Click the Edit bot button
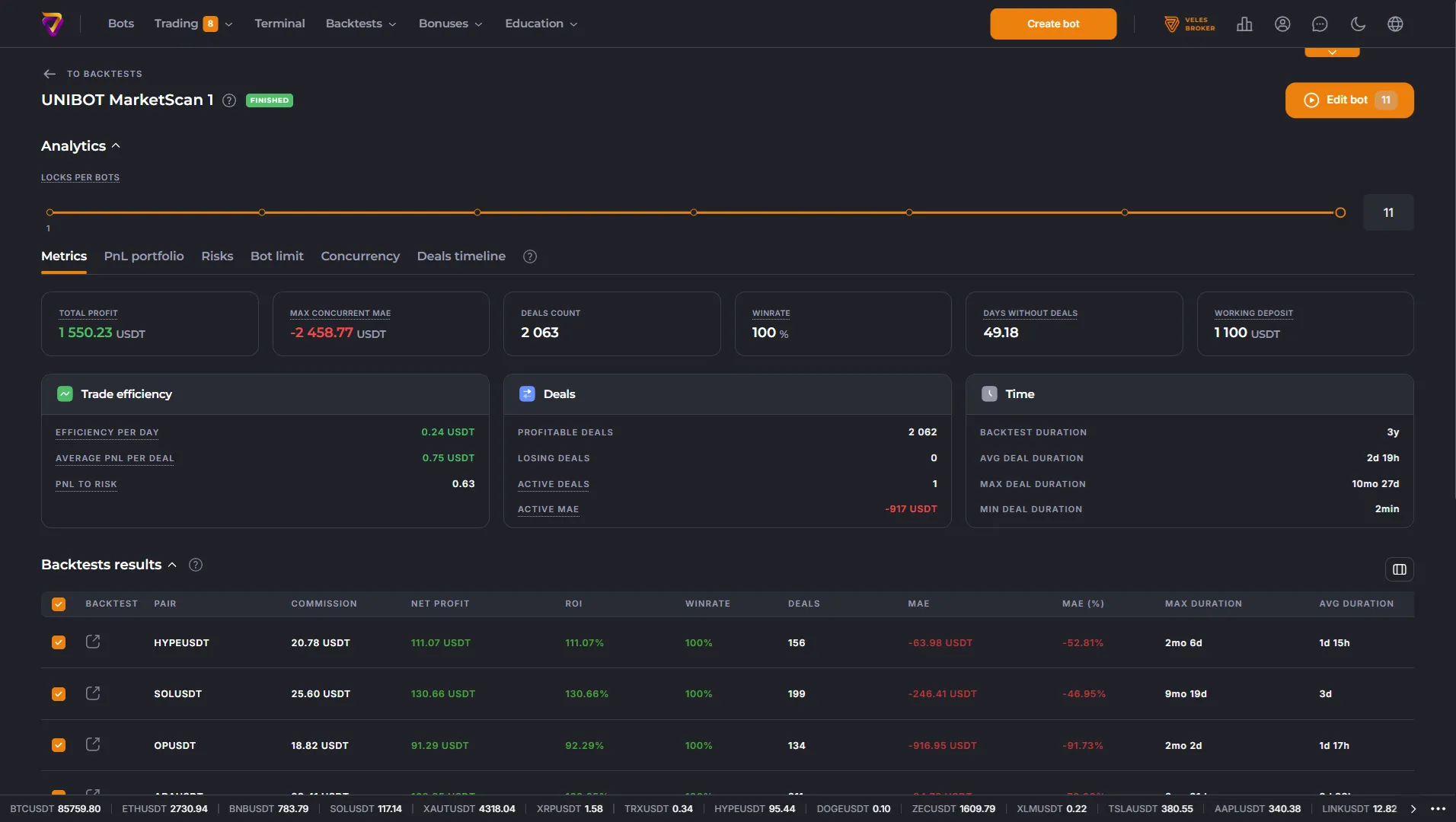This screenshot has width=1456, height=822. click(1349, 100)
